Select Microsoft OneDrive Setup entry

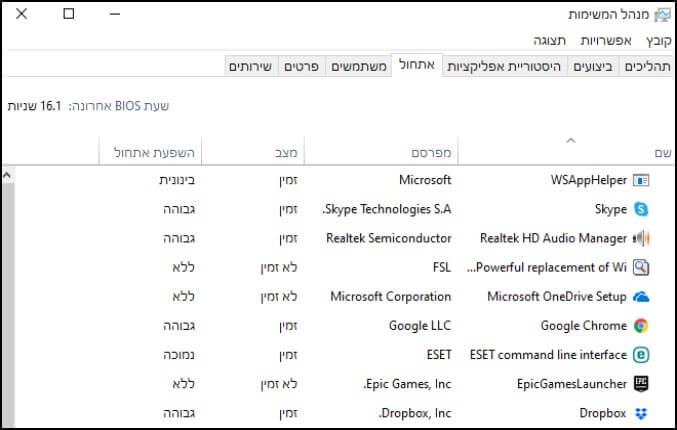coord(557,297)
